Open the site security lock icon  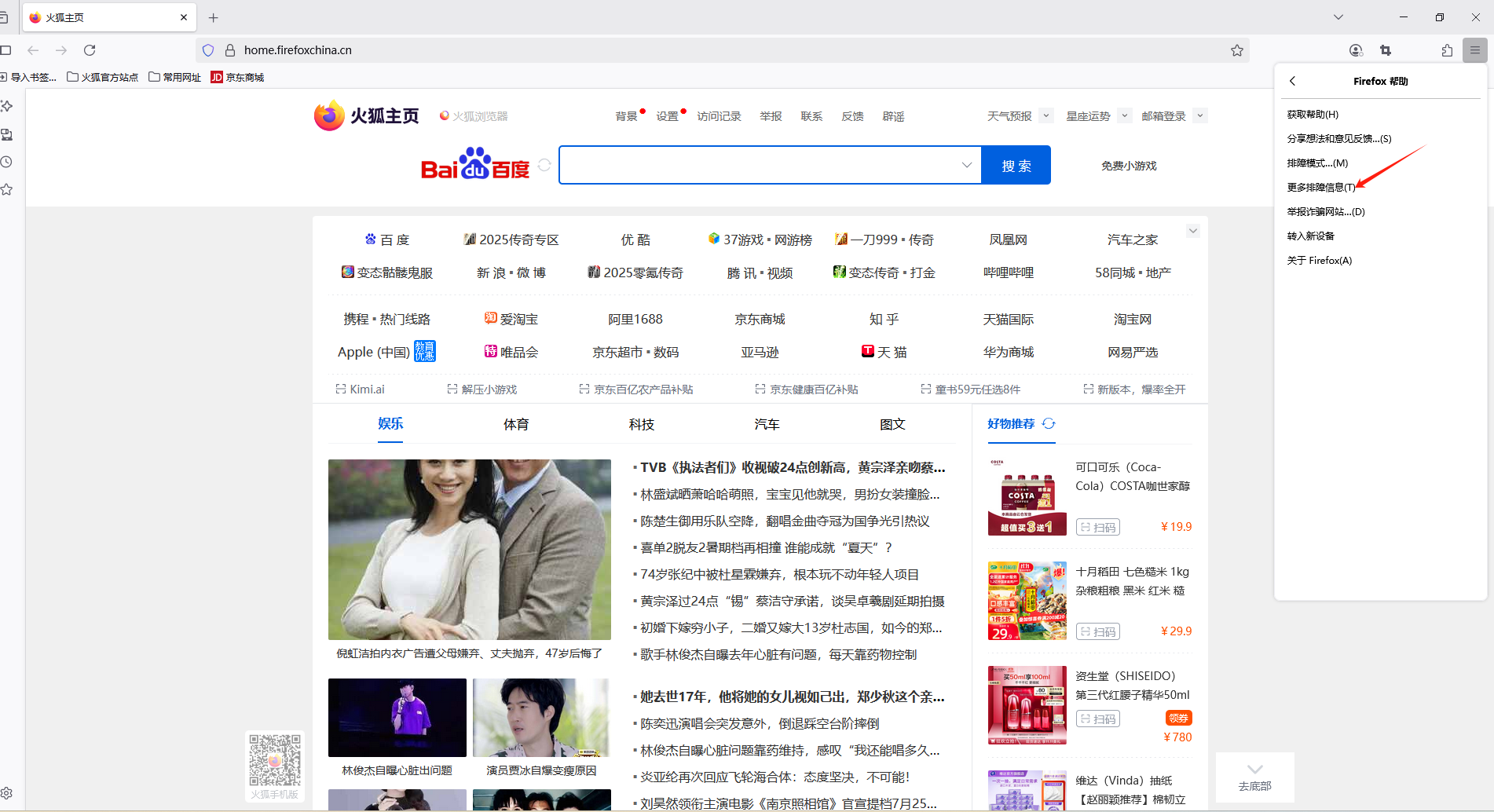click(230, 50)
